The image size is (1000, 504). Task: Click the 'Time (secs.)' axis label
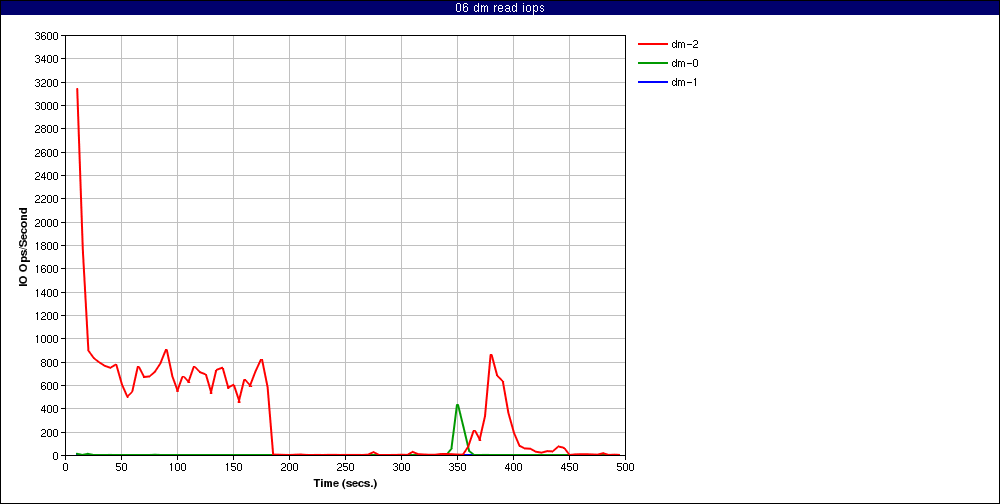[x=345, y=483]
